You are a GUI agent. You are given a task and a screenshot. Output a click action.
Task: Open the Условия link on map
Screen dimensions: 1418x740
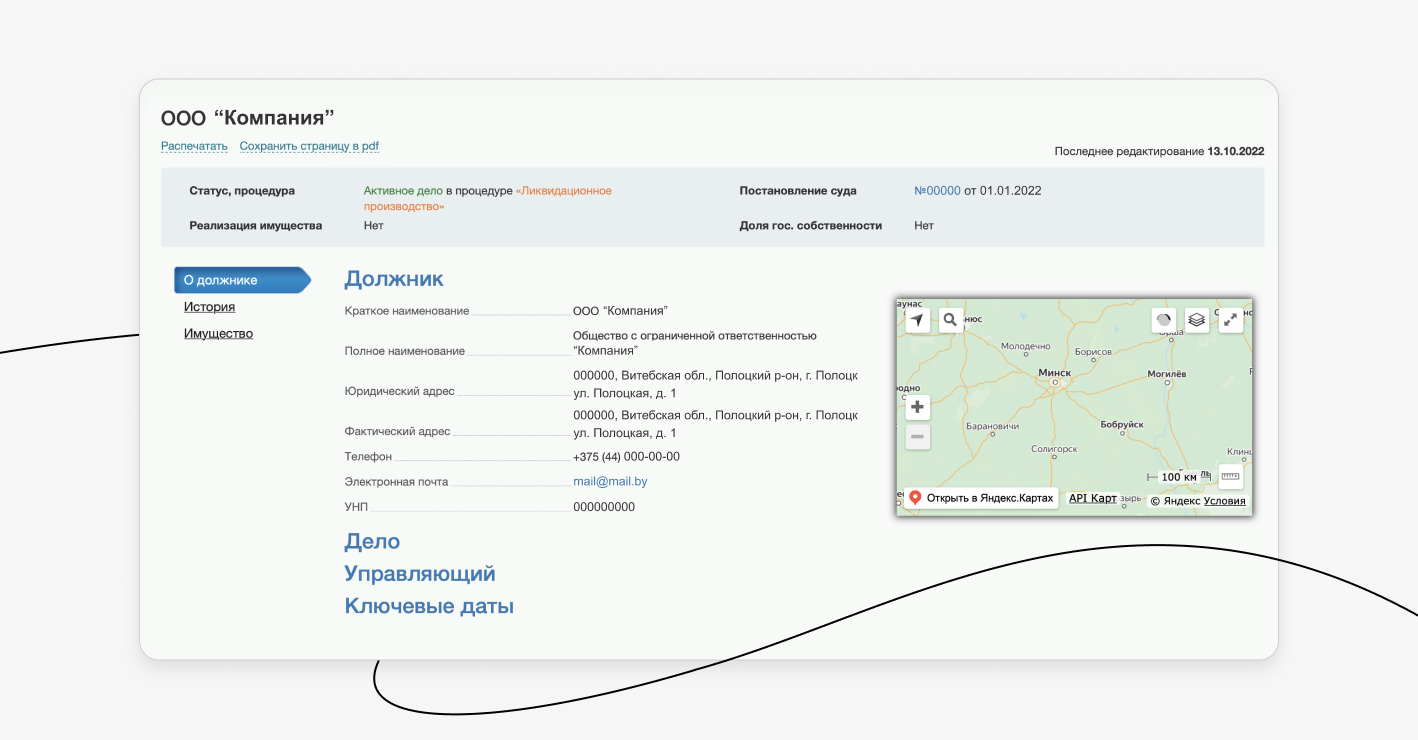pyautogui.click(x=1225, y=501)
